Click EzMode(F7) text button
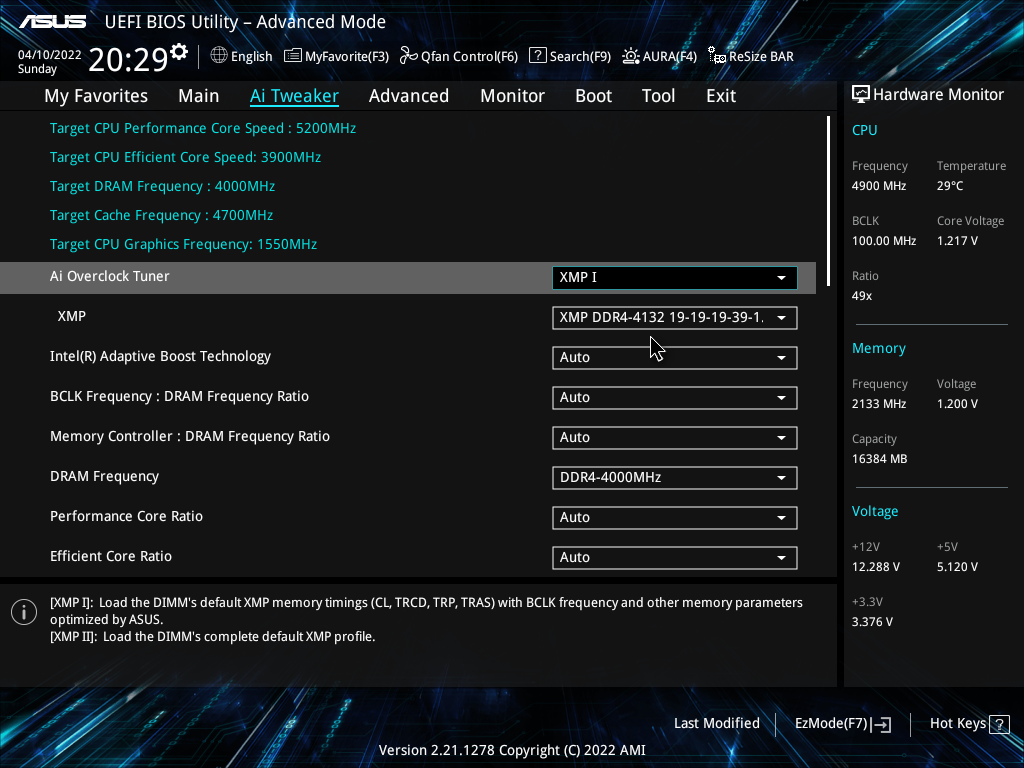The width and height of the screenshot is (1024, 768). click(x=831, y=724)
